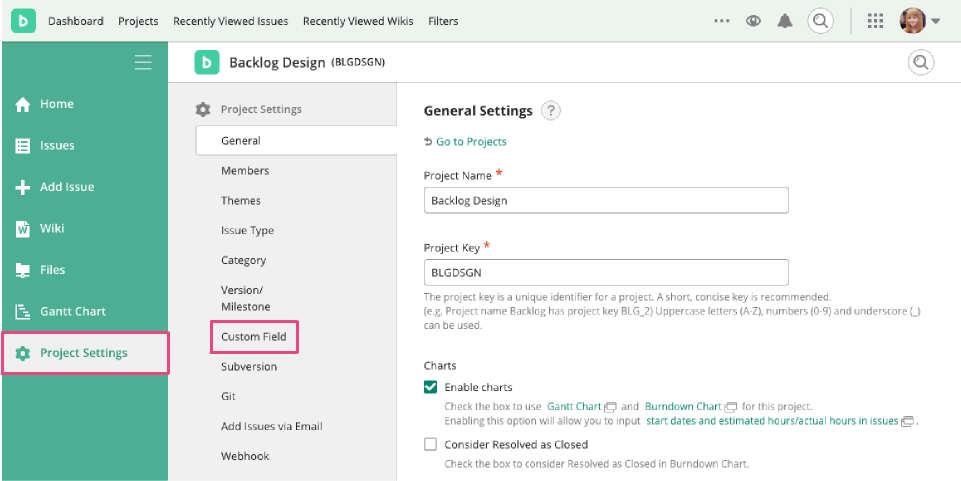The height and width of the screenshot is (481, 961).
Task: Click the Project Key input field
Action: point(606,273)
